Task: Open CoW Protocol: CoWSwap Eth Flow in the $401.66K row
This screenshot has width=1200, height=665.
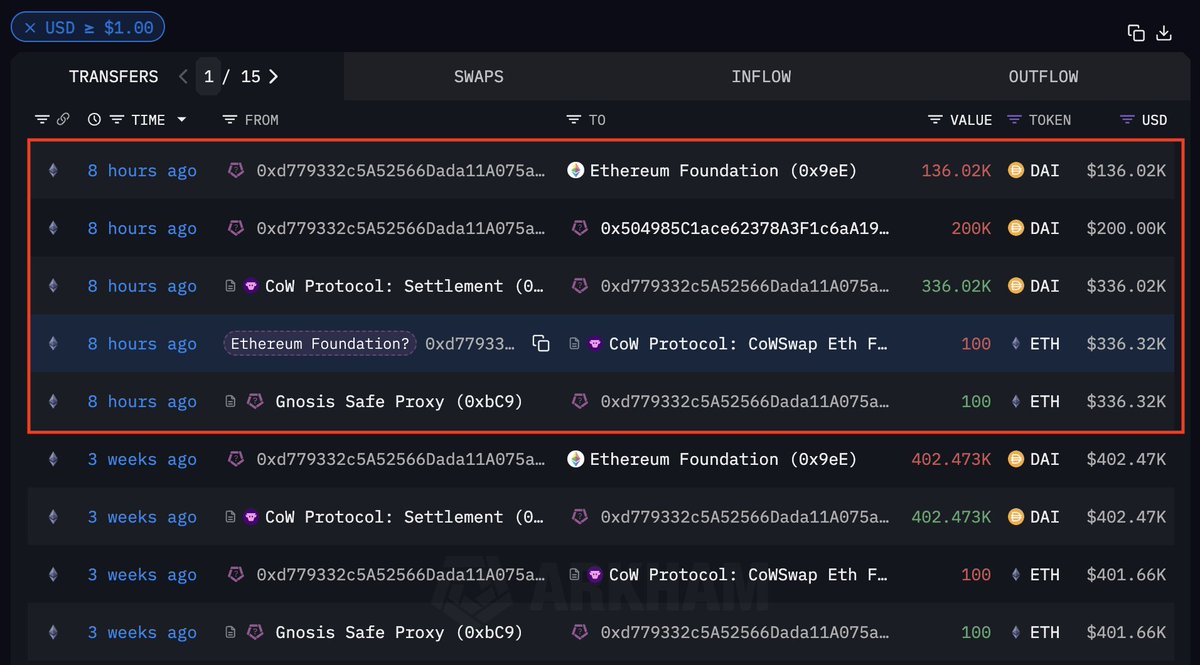Action: (749, 575)
